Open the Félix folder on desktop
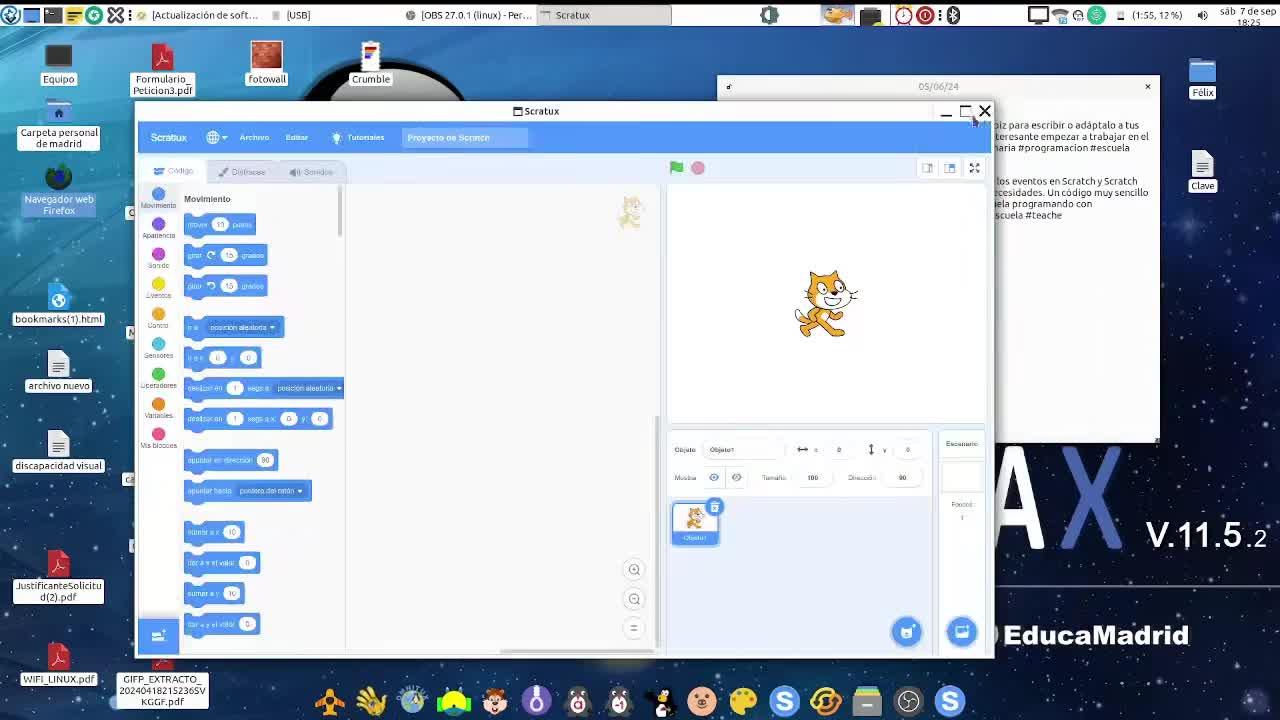The height and width of the screenshot is (720, 1280). tap(1202, 78)
